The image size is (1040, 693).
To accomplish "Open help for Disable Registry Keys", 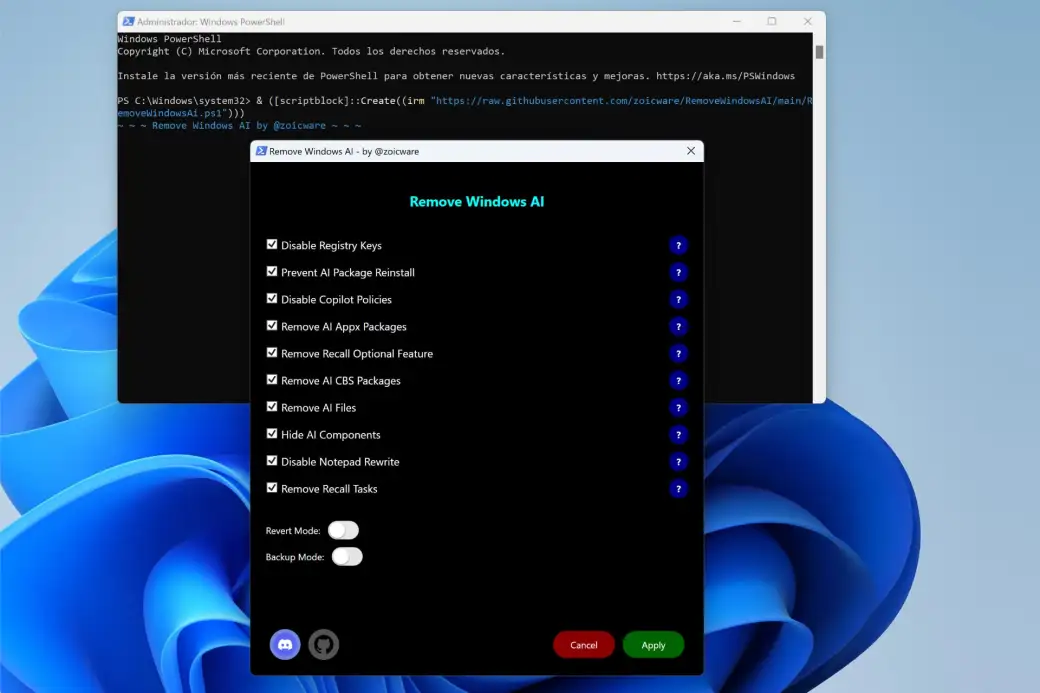I will [679, 245].
